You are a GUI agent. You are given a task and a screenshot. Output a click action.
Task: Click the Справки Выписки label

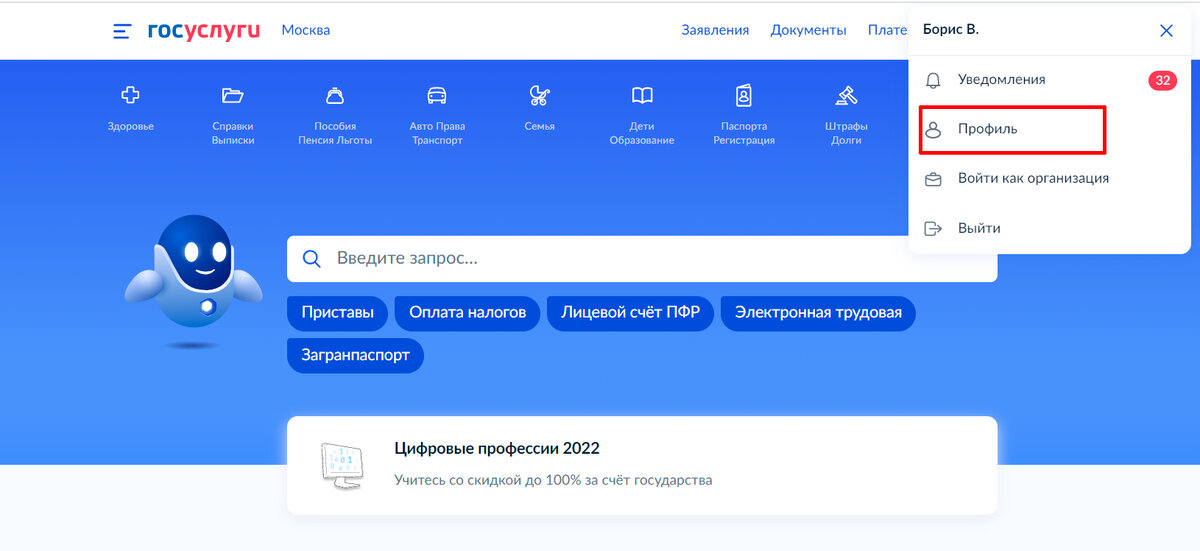coord(233,133)
